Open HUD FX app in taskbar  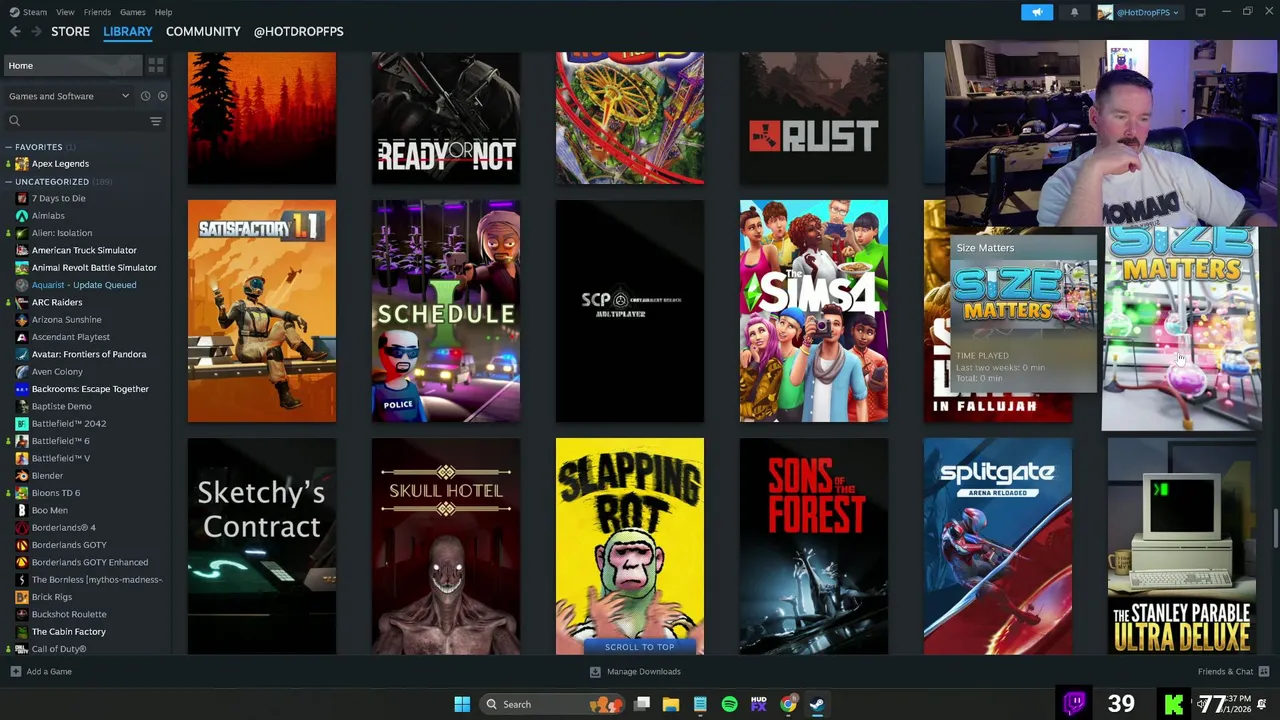[759, 704]
